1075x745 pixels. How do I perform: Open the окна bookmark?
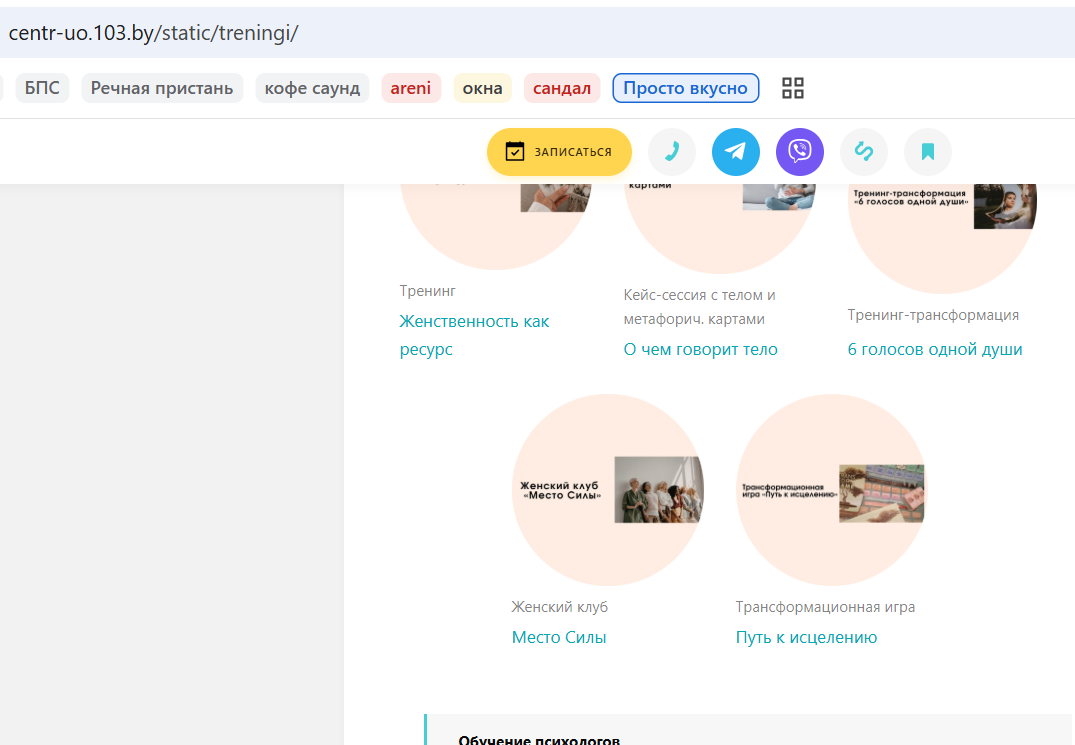(x=482, y=88)
